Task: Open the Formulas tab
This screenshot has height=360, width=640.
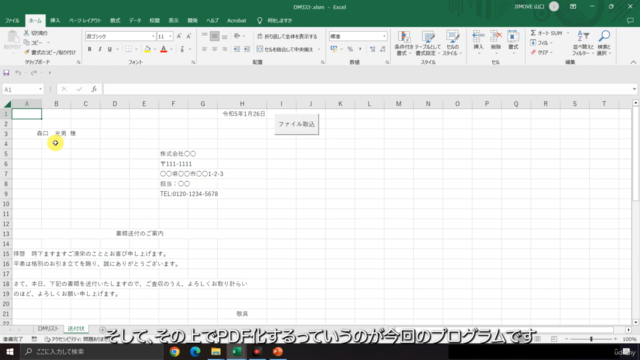Action: 115,20
